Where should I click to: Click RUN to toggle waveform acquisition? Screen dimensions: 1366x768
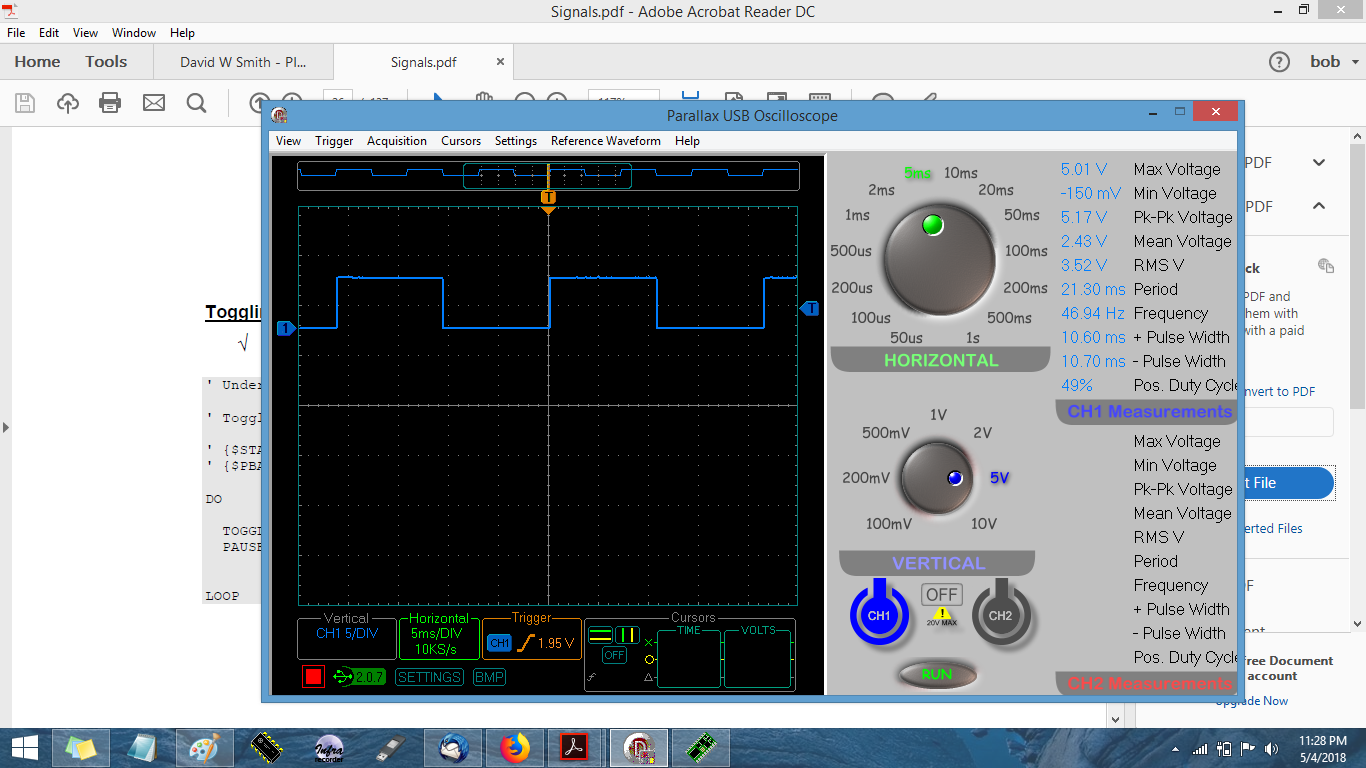[x=935, y=675]
